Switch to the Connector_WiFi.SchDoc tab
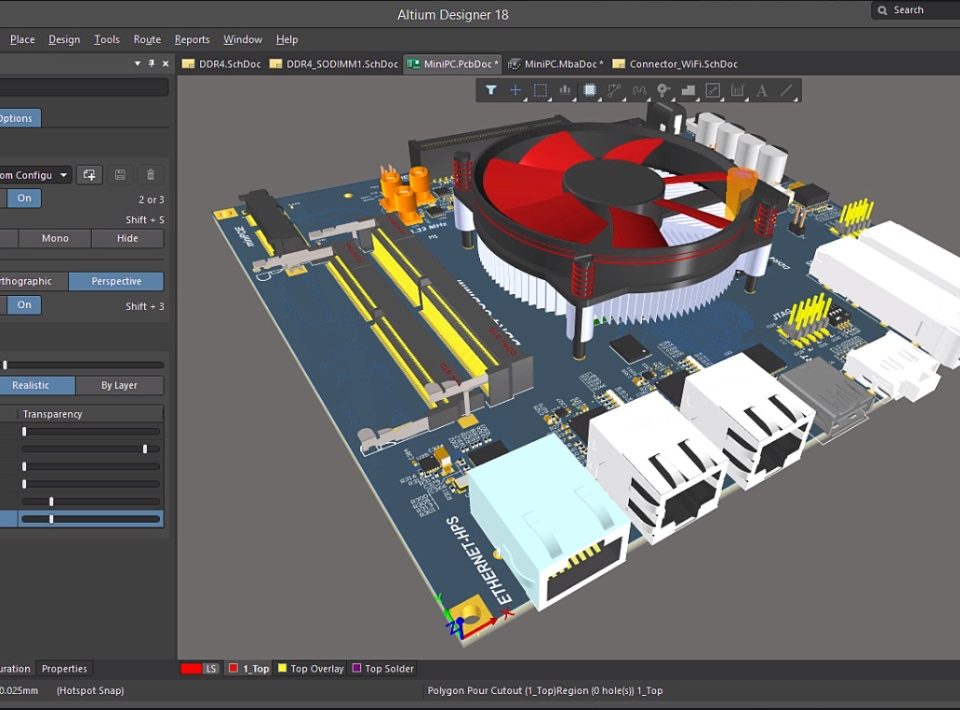 pos(675,64)
